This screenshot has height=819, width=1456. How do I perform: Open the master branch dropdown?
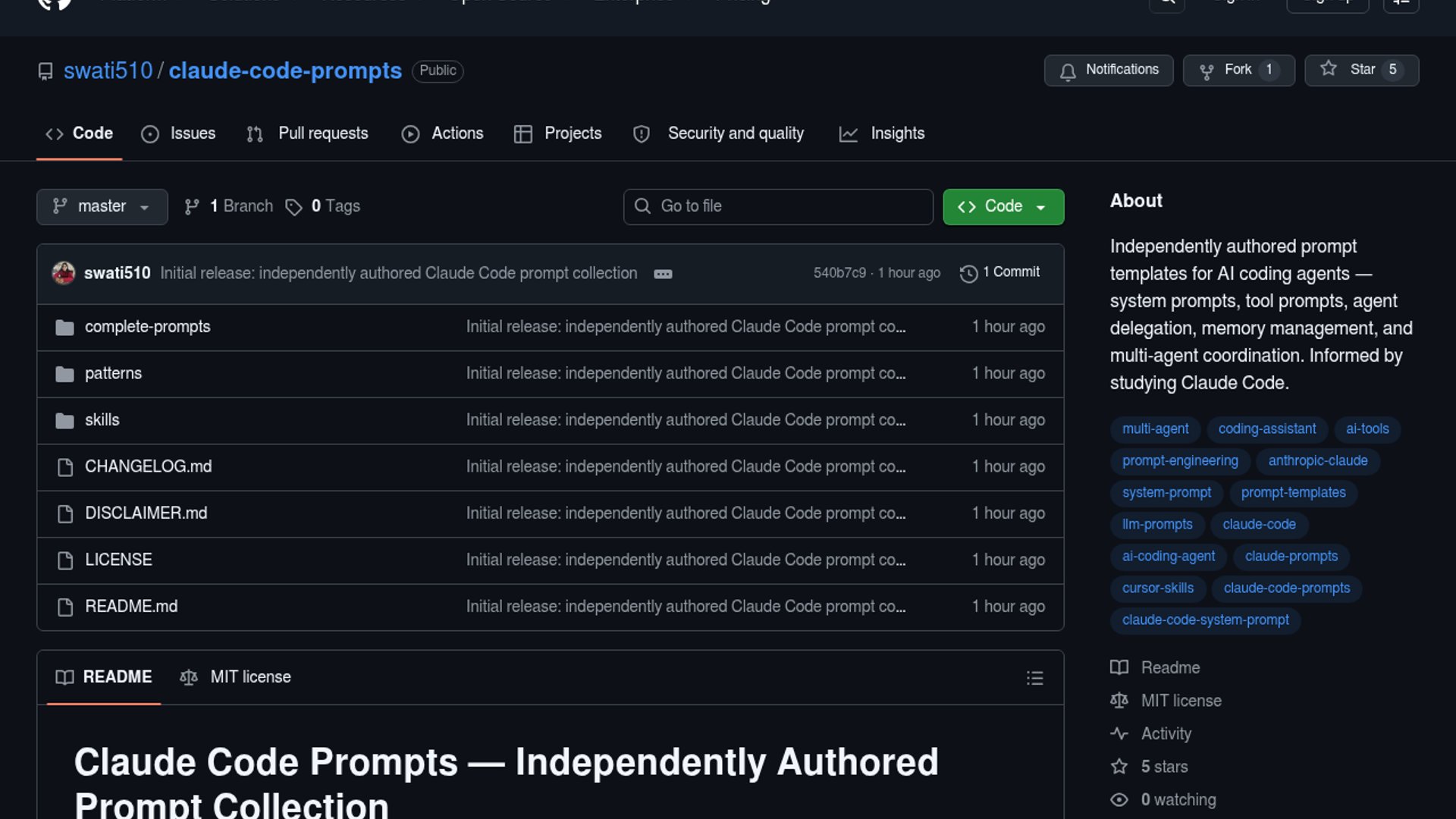click(x=102, y=206)
